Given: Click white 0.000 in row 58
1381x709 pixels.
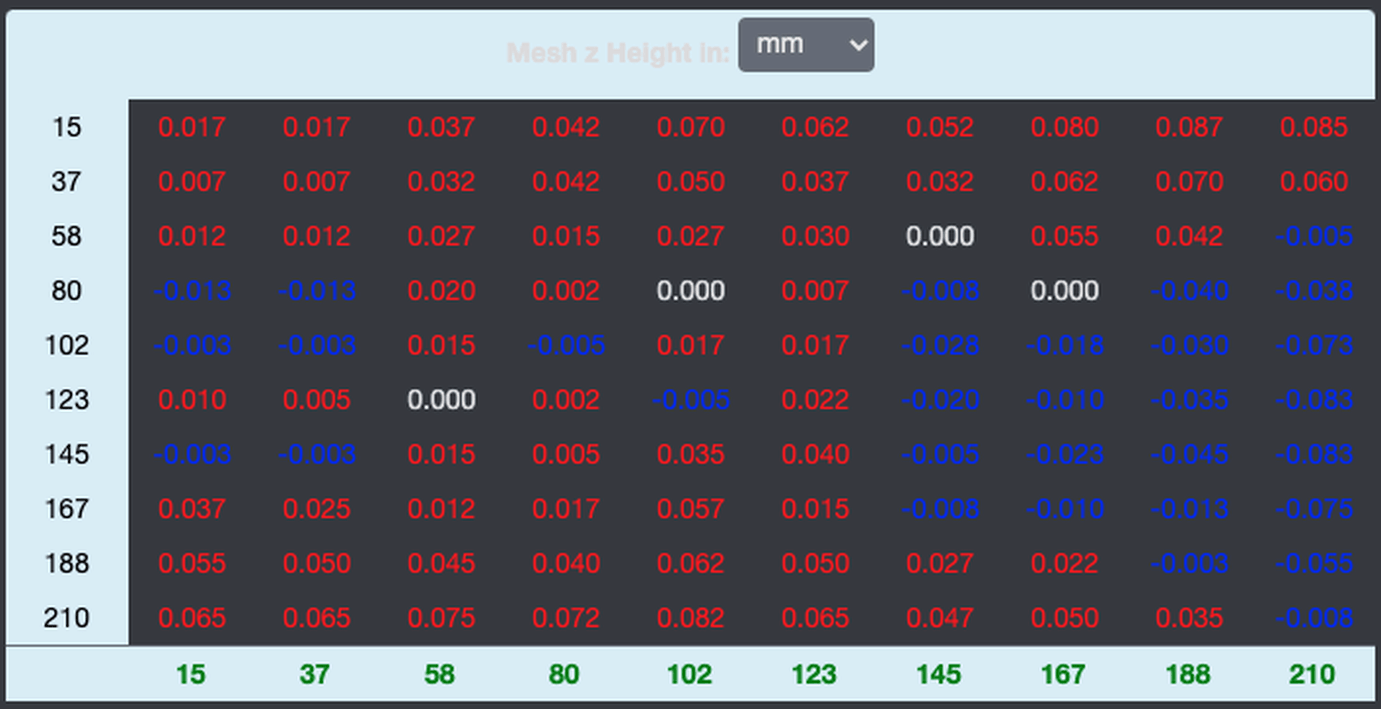Looking at the screenshot, I should [940, 236].
